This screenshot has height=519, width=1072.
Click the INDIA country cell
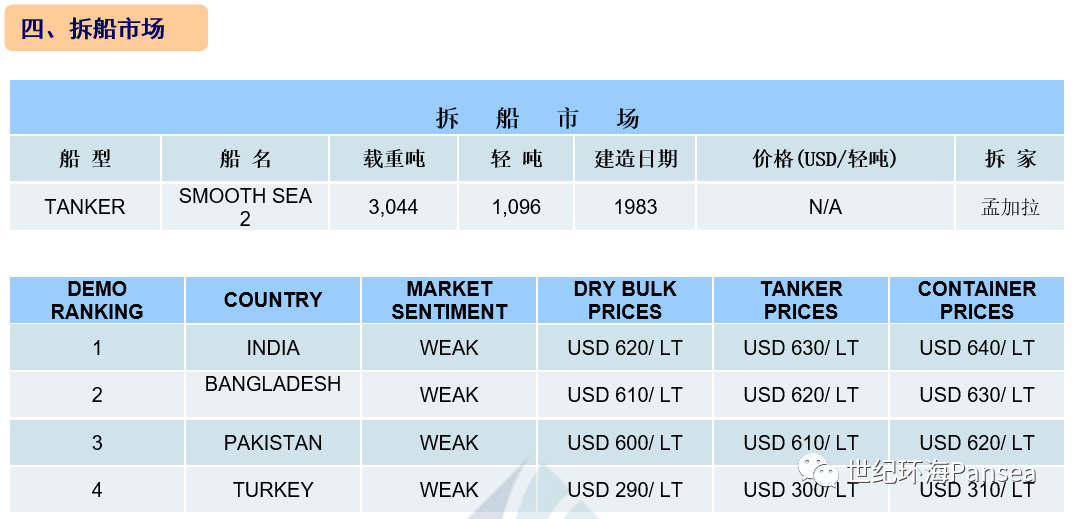click(x=273, y=347)
